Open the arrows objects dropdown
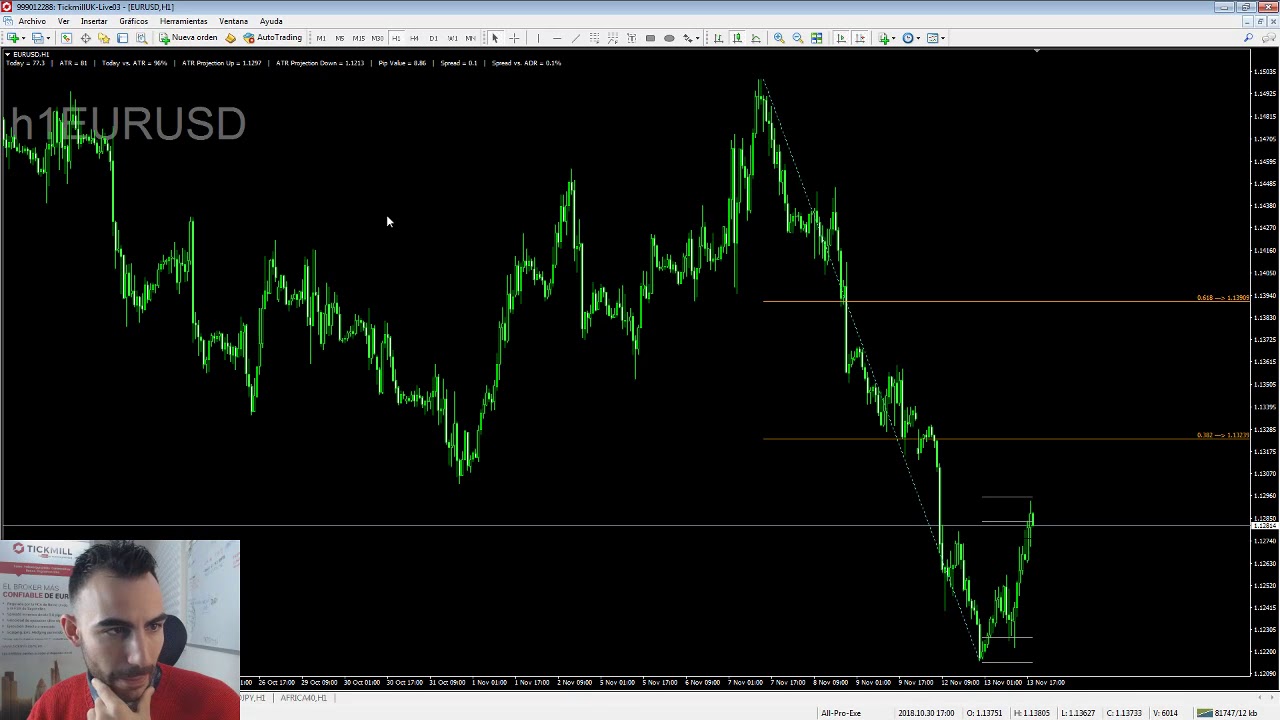 (x=690, y=38)
